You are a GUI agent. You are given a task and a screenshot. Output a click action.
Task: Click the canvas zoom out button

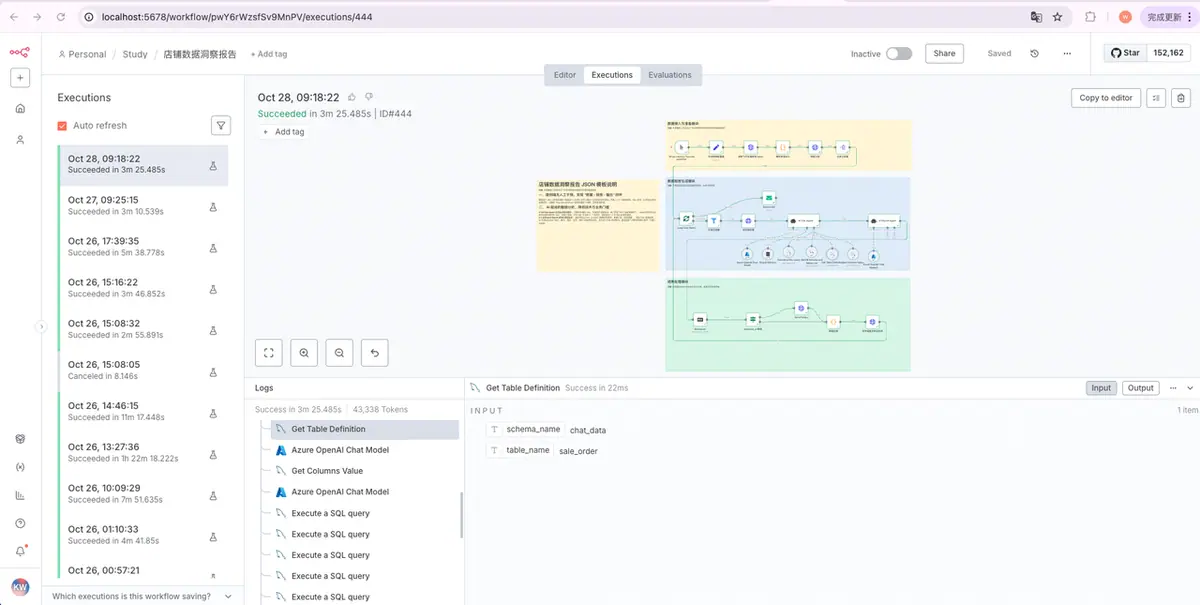tap(340, 352)
